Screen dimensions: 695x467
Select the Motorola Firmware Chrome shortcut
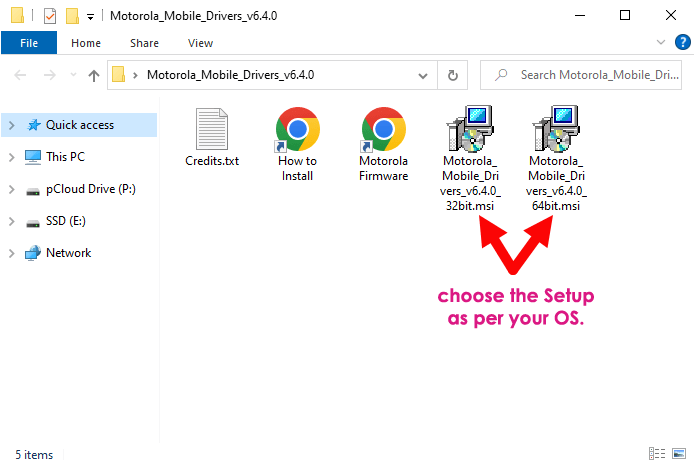(383, 129)
